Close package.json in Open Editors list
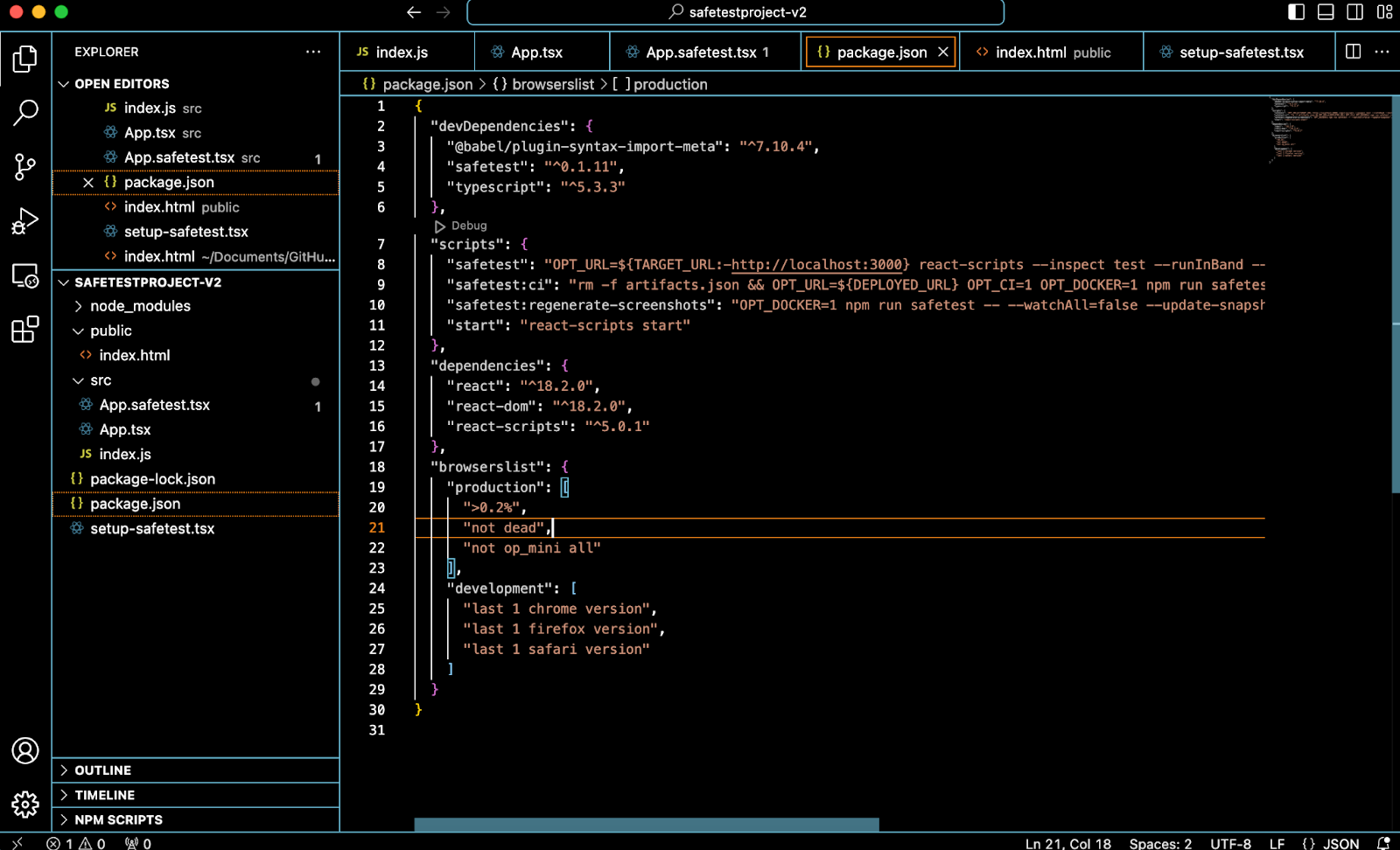The width and height of the screenshot is (1400, 850). point(88,182)
